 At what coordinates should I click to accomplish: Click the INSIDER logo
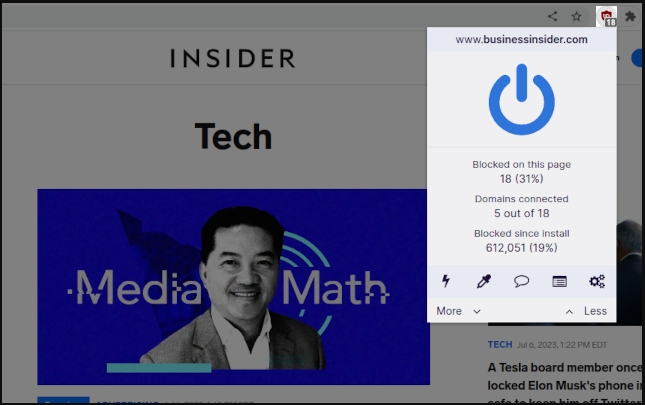[233, 58]
